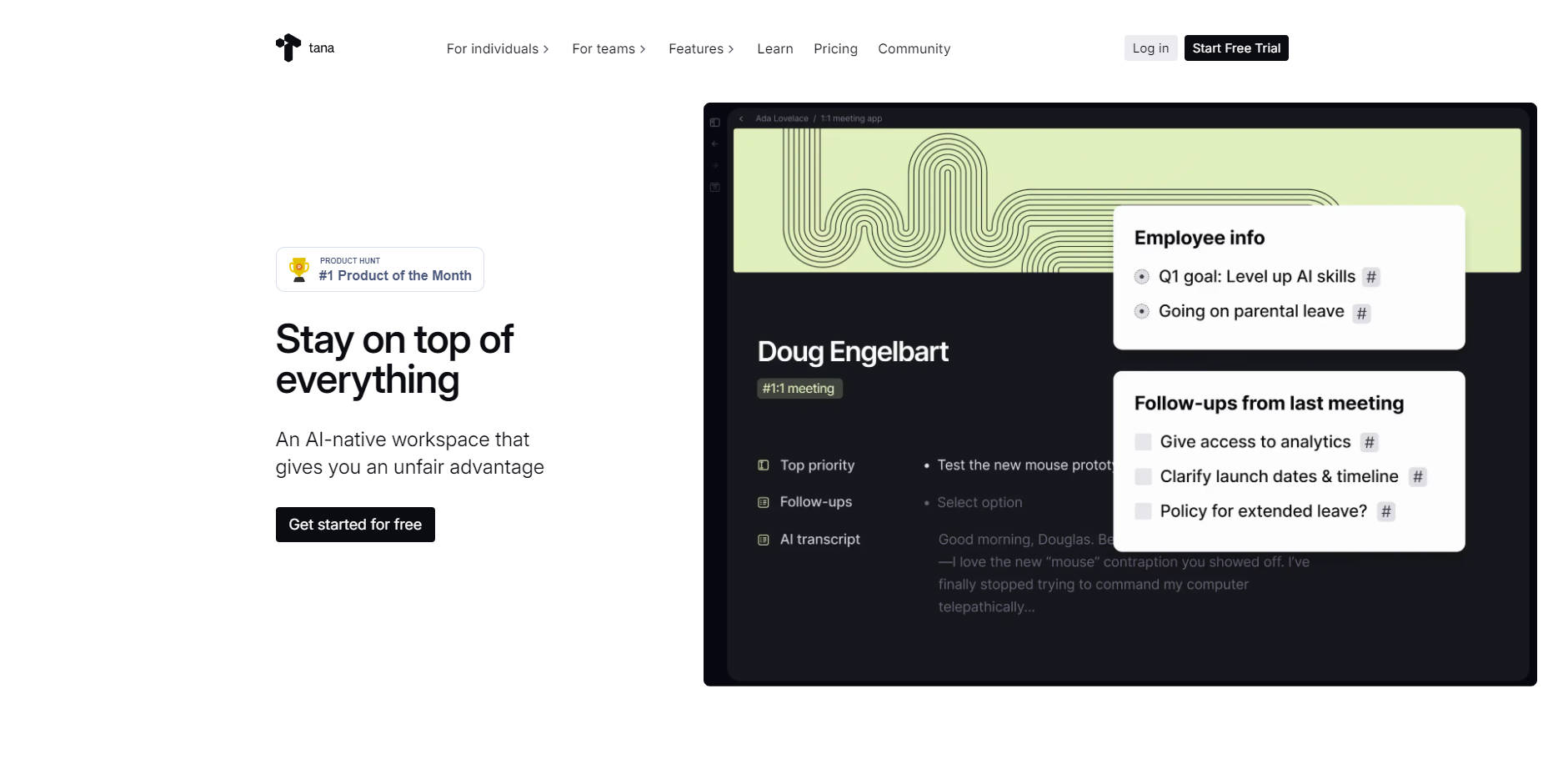Expand the For teams dropdown
Viewport: 1568px width, 769px height.
609,48
